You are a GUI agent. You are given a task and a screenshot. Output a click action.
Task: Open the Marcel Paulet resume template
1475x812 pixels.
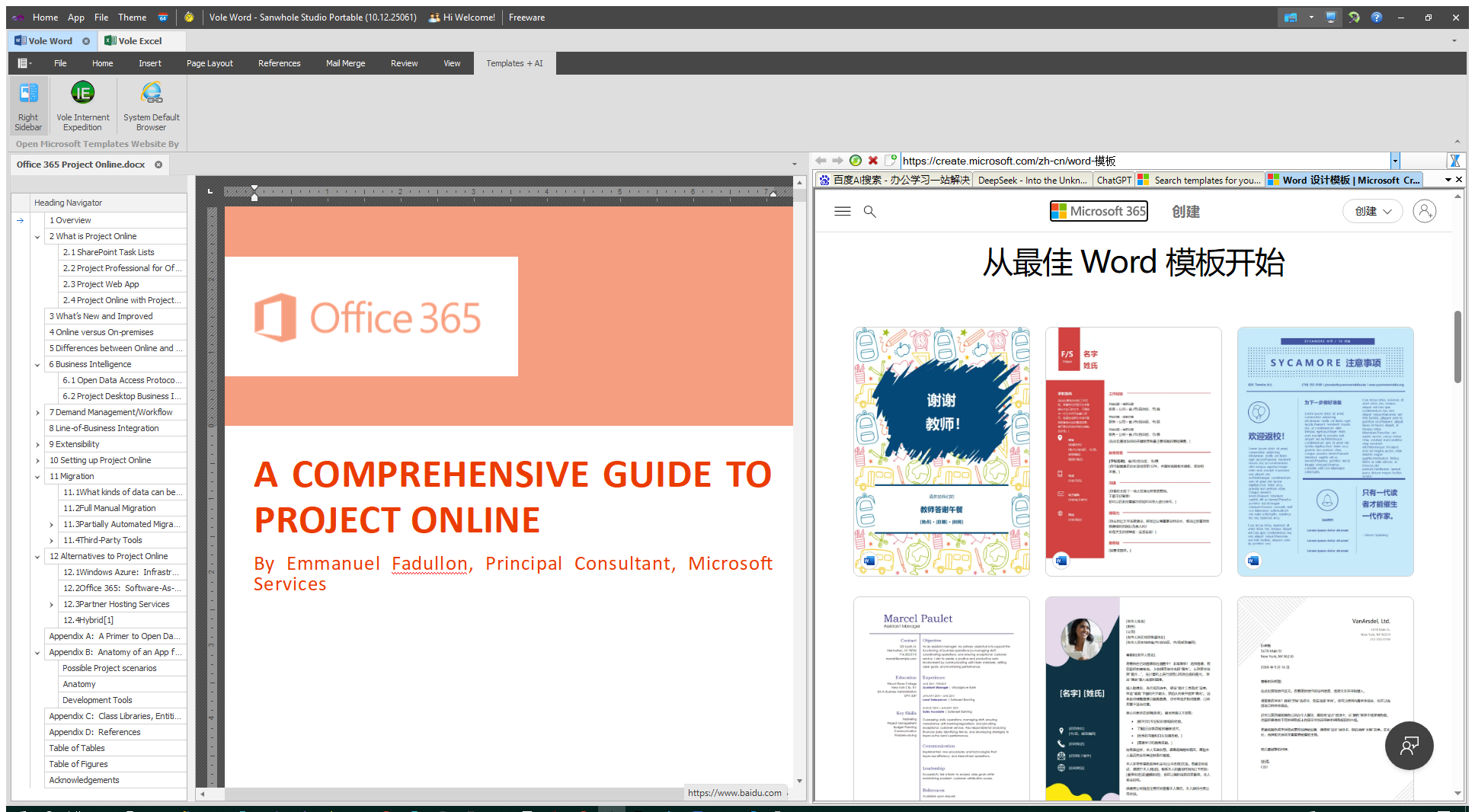(x=941, y=699)
